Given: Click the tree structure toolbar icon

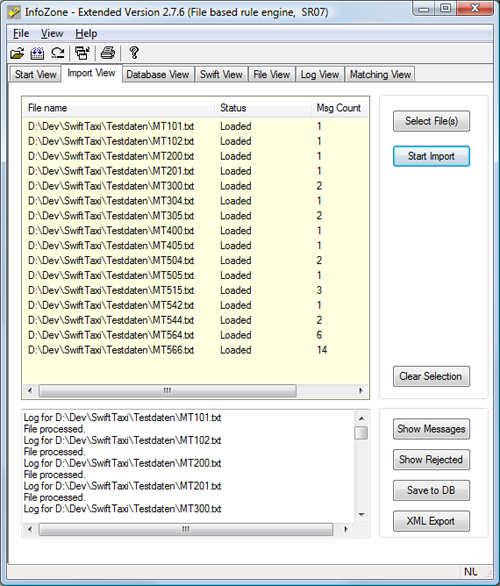Looking at the screenshot, I should point(82,53).
